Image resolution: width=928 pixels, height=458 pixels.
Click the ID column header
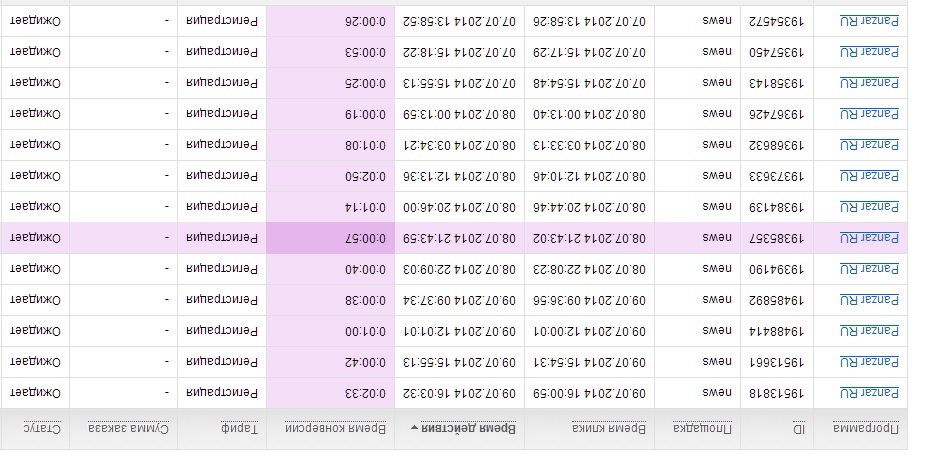(799, 428)
